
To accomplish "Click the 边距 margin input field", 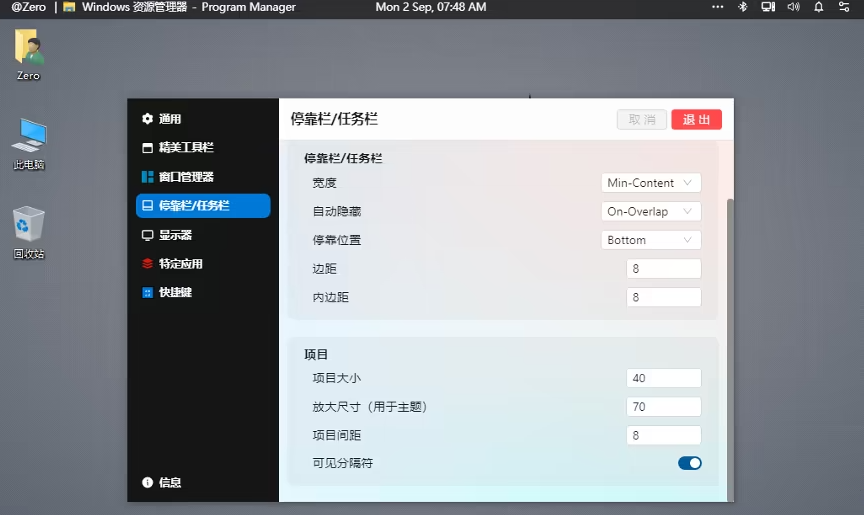I will (x=663, y=269).
